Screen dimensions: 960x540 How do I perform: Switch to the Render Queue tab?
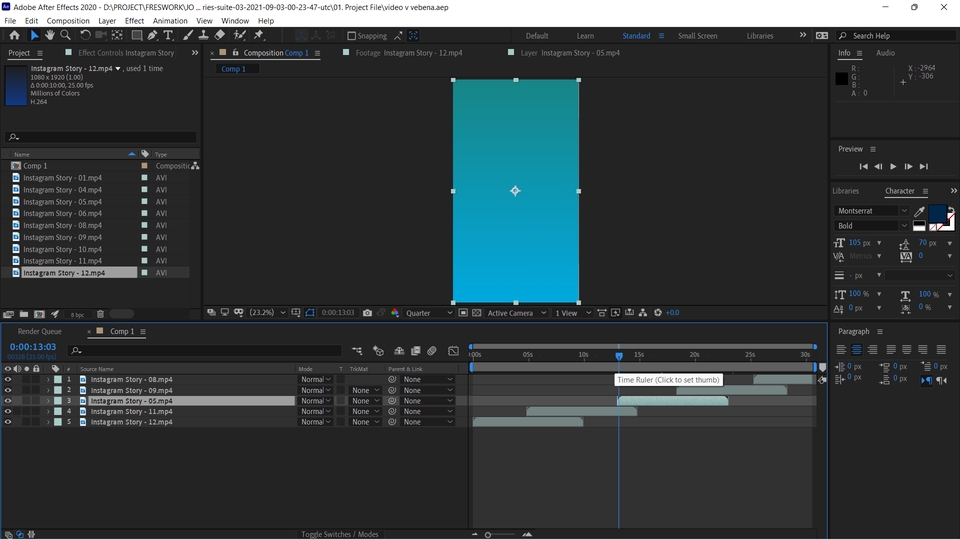click(x=39, y=331)
